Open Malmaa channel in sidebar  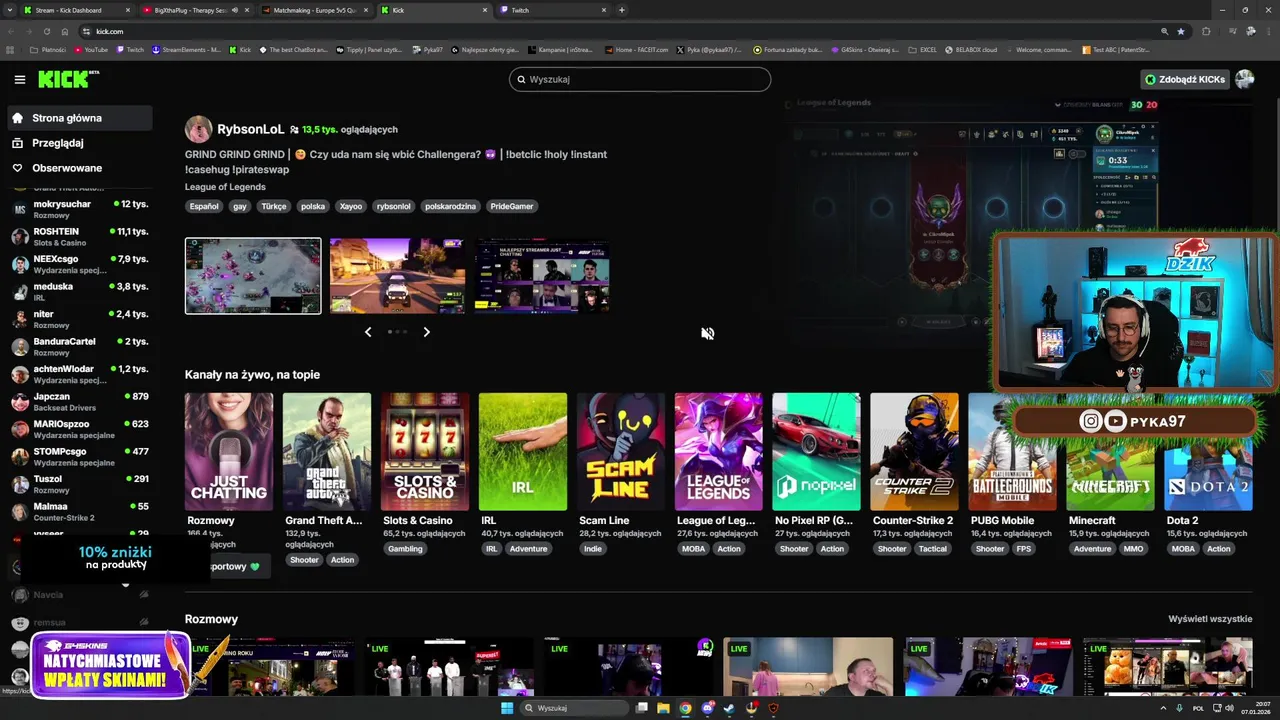tap(78, 511)
